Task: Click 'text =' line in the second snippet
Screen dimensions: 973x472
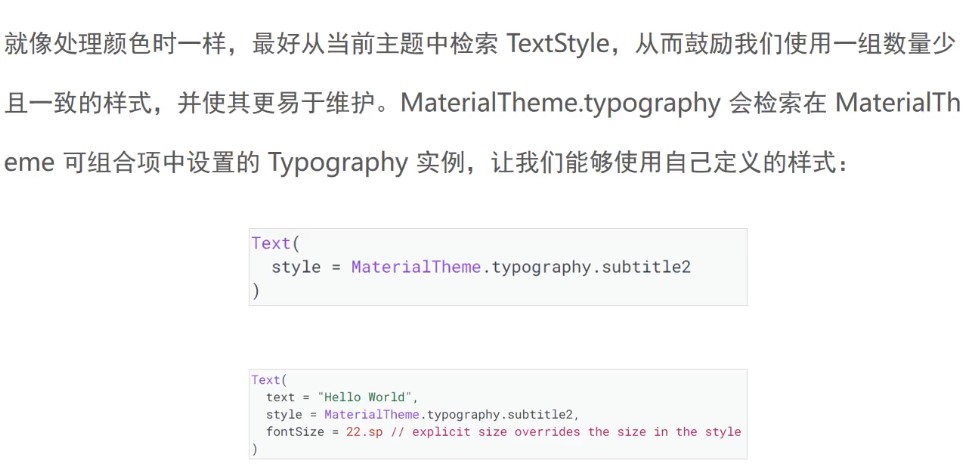Action: point(343,398)
